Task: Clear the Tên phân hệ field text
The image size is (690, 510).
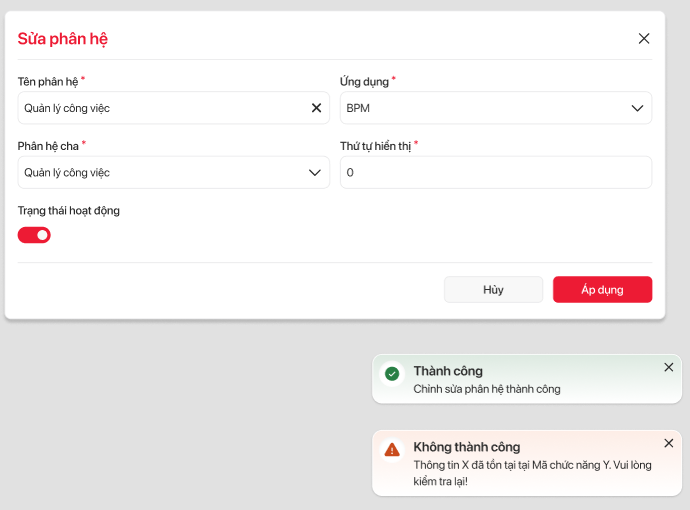Action: pyautogui.click(x=316, y=108)
